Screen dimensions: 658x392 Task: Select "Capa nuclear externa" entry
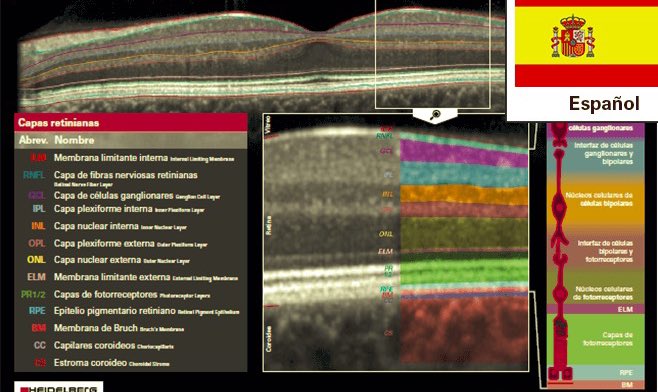click(x=97, y=260)
